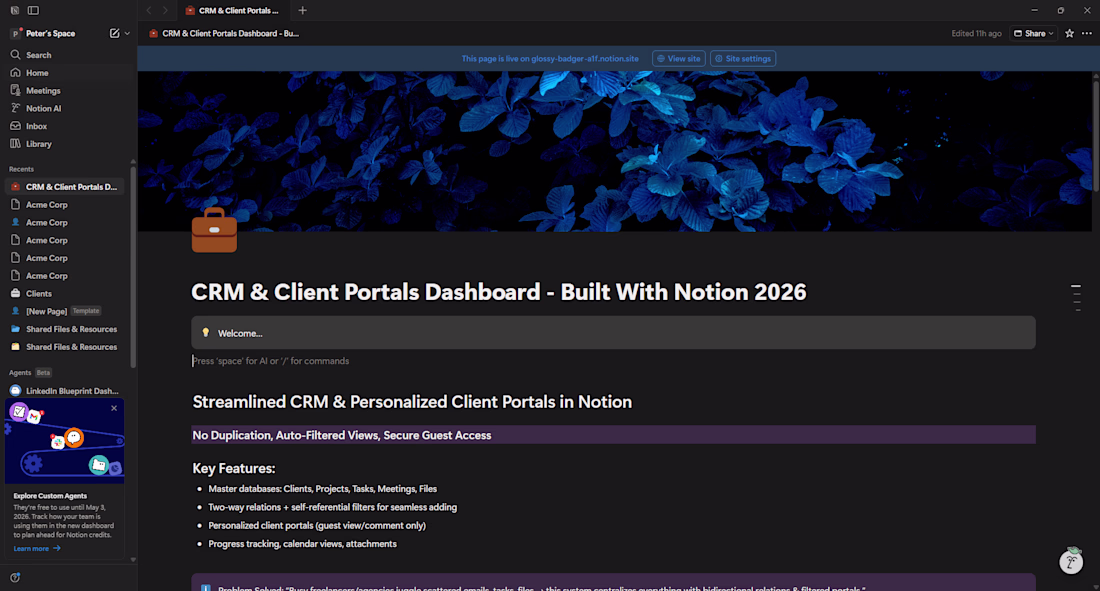
Task: Open the LinkedIn Blueprint Dash agent
Action: click(x=65, y=391)
